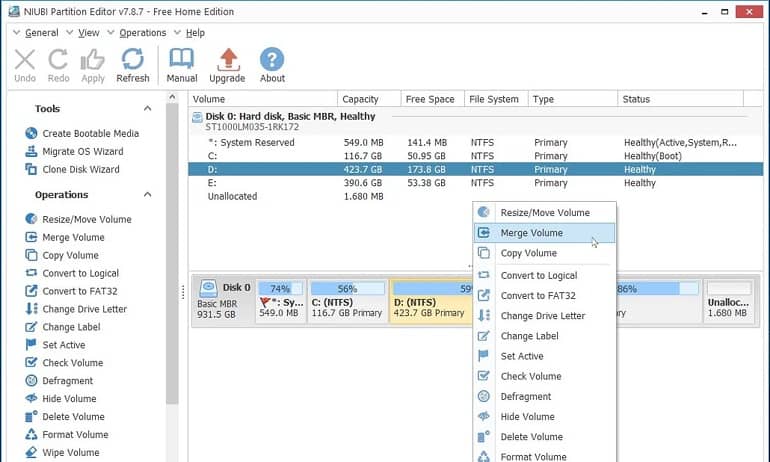
Task: Select the System Reserved volume row
Action: [x=475, y=142]
